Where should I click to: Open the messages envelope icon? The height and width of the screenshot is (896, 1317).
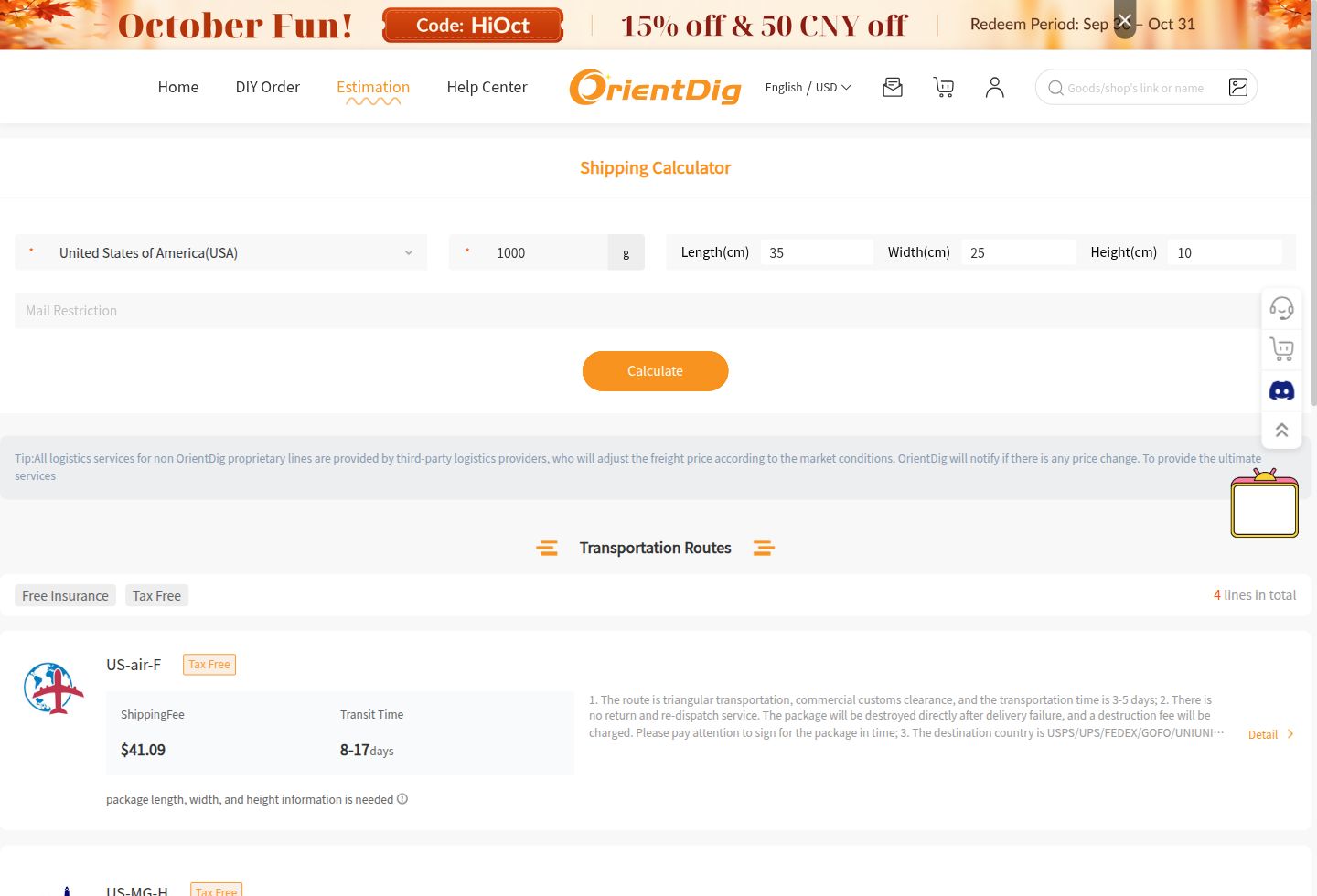(x=893, y=87)
